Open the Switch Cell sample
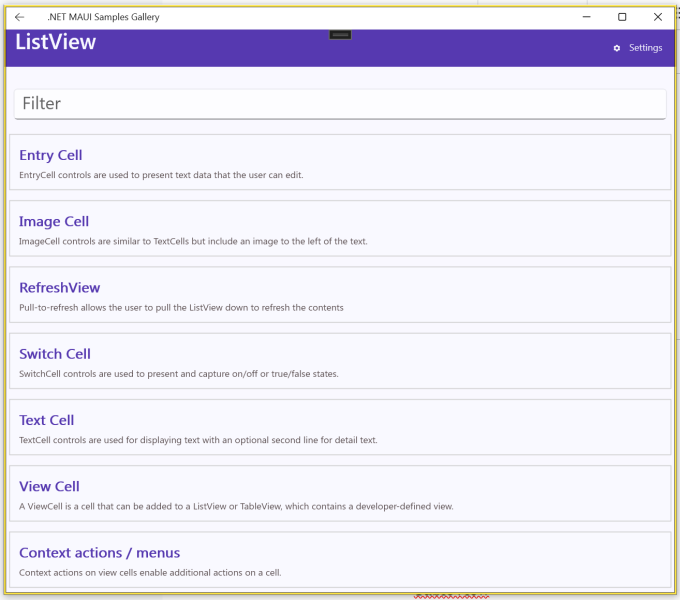 click(340, 361)
